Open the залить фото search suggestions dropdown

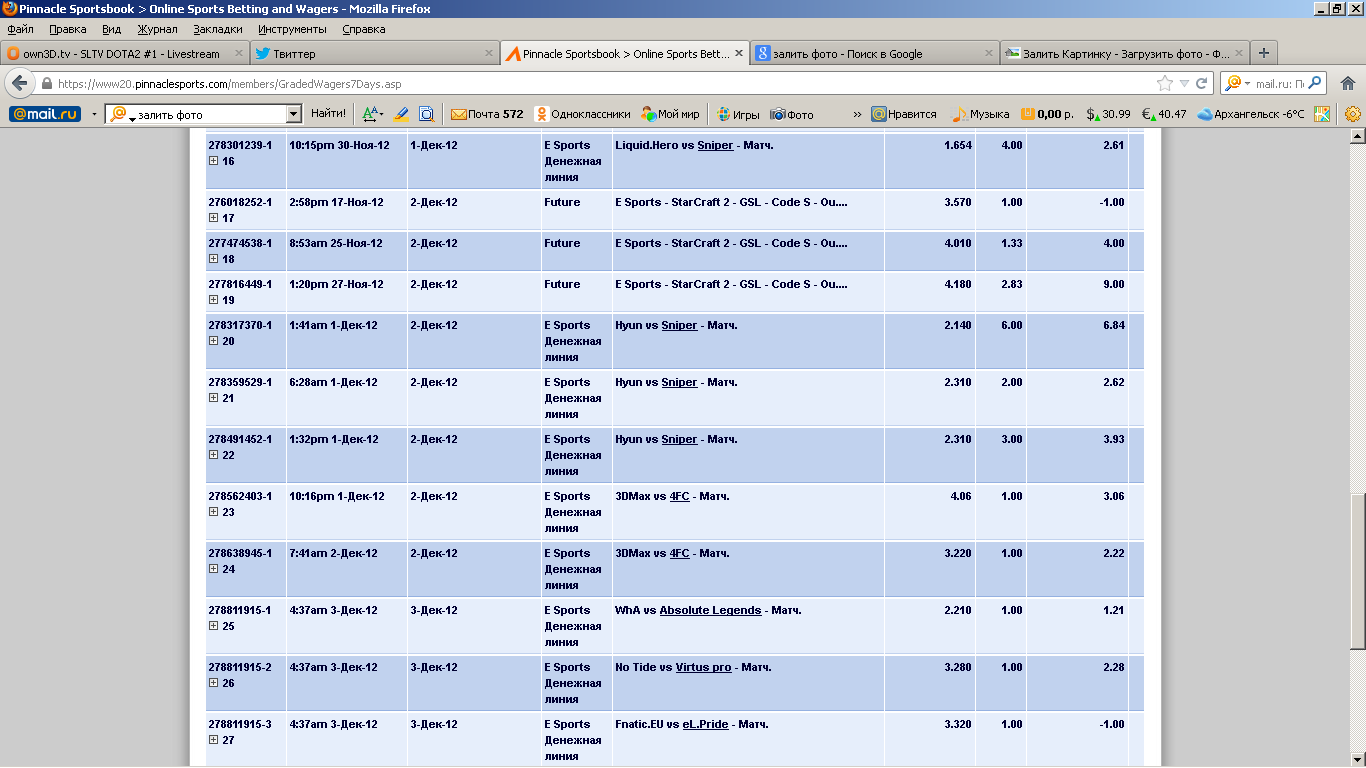pos(294,114)
